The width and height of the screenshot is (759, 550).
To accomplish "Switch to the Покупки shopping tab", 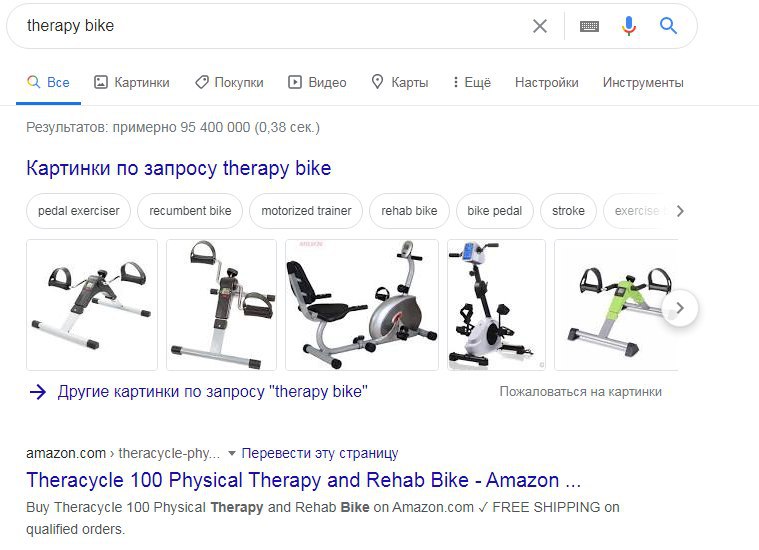I will (x=229, y=82).
